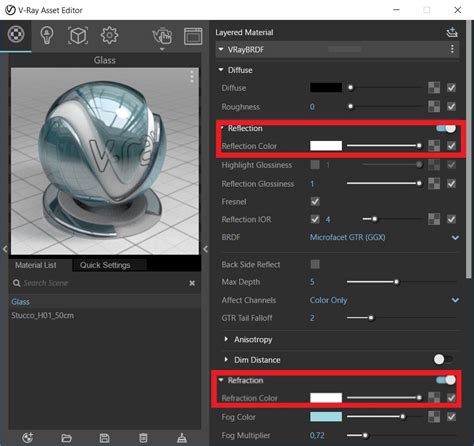The height and width of the screenshot is (446, 474).
Task: Click the Fog Multiplier slider handle
Action: click(365, 435)
